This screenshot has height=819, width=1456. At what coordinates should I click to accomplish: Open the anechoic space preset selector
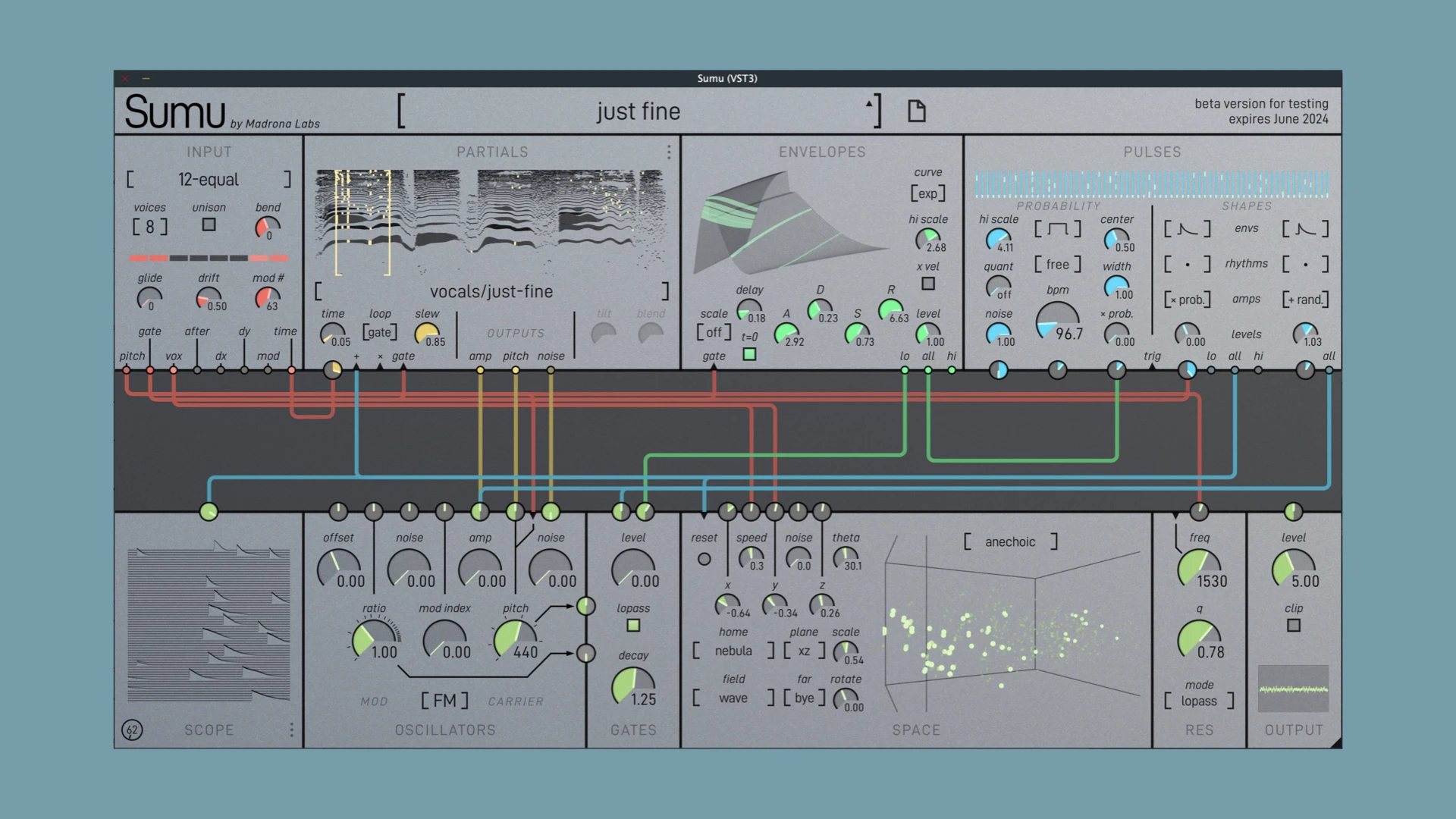[1009, 541]
